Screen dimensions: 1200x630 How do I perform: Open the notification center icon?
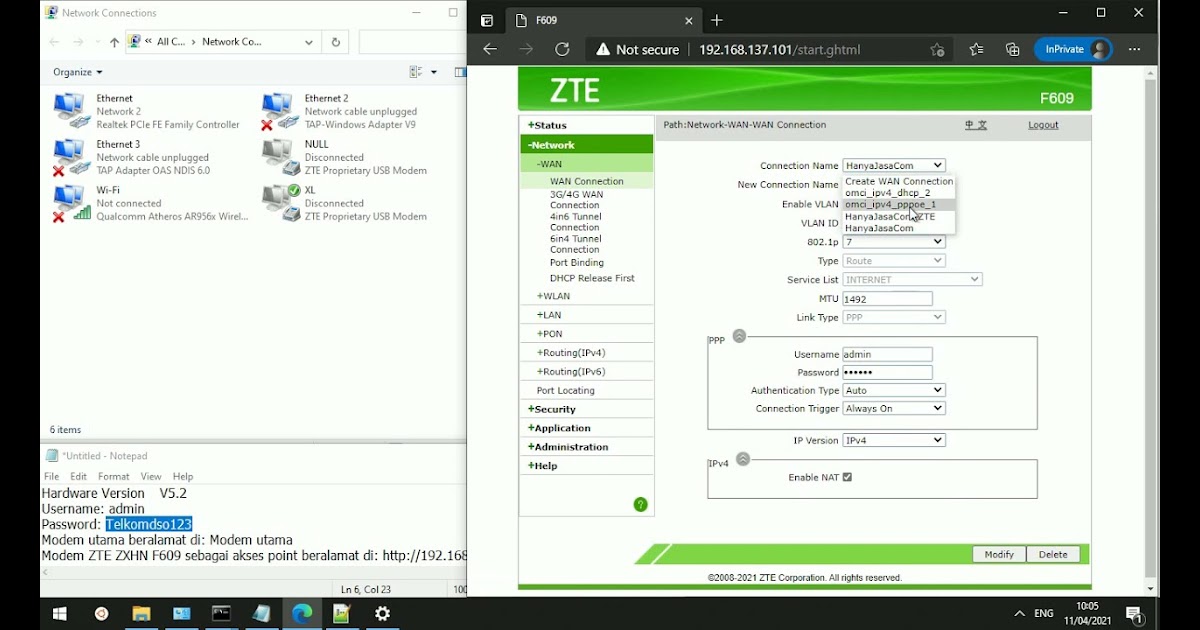tap(1134, 613)
